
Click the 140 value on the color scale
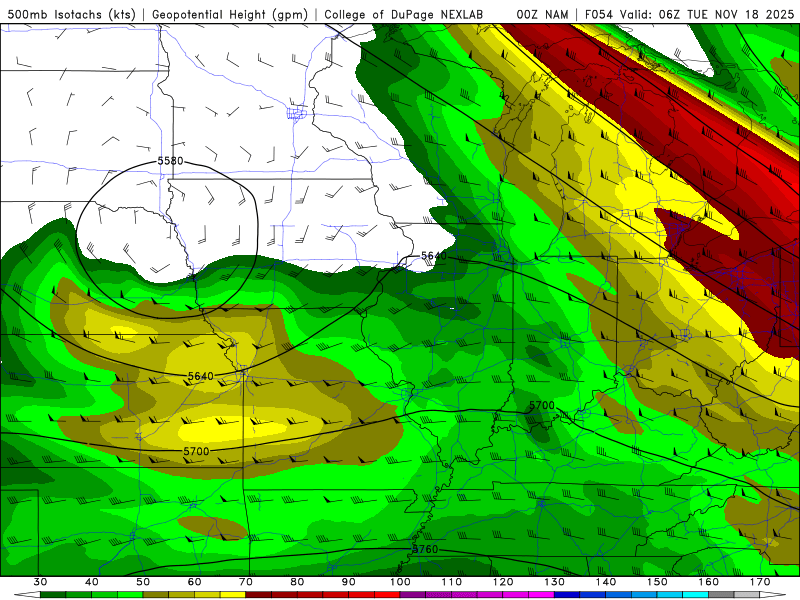tap(606, 582)
